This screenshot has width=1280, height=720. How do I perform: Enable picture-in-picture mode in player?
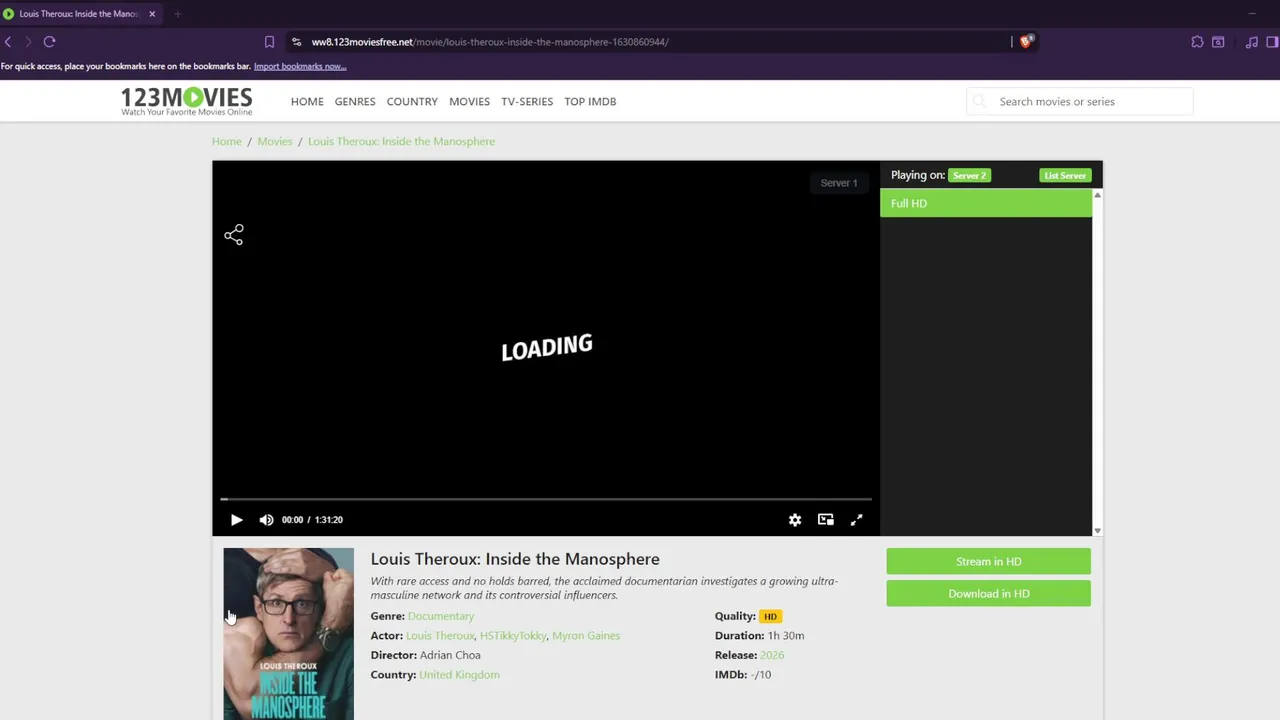pos(826,520)
